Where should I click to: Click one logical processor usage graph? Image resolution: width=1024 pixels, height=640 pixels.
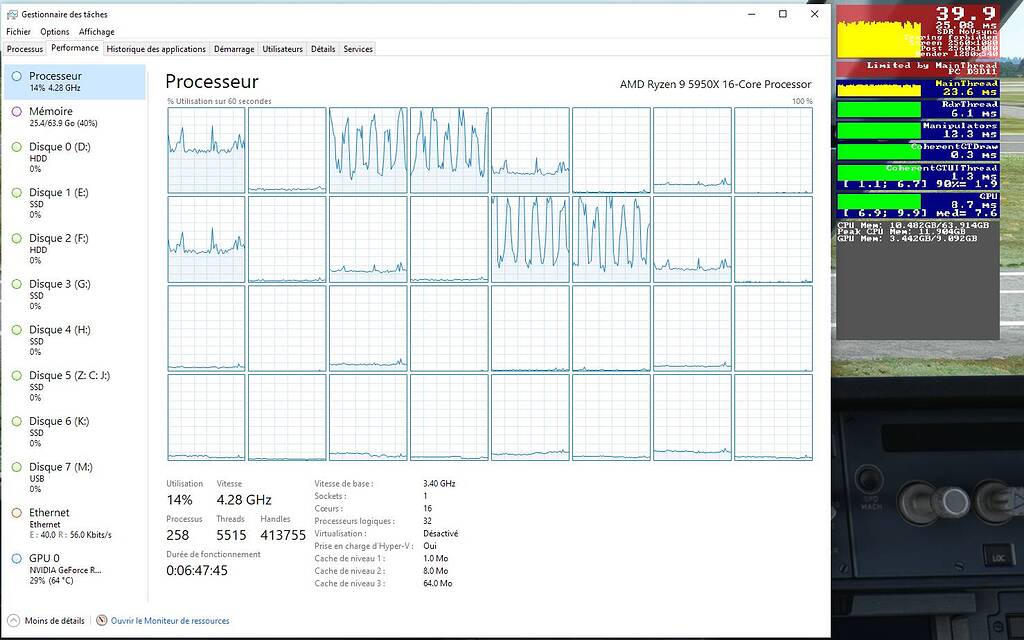point(205,150)
